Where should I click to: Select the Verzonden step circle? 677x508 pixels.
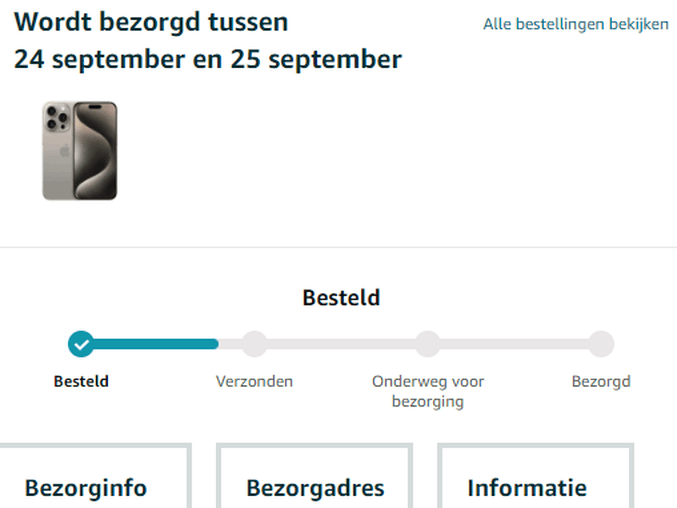[x=254, y=344]
